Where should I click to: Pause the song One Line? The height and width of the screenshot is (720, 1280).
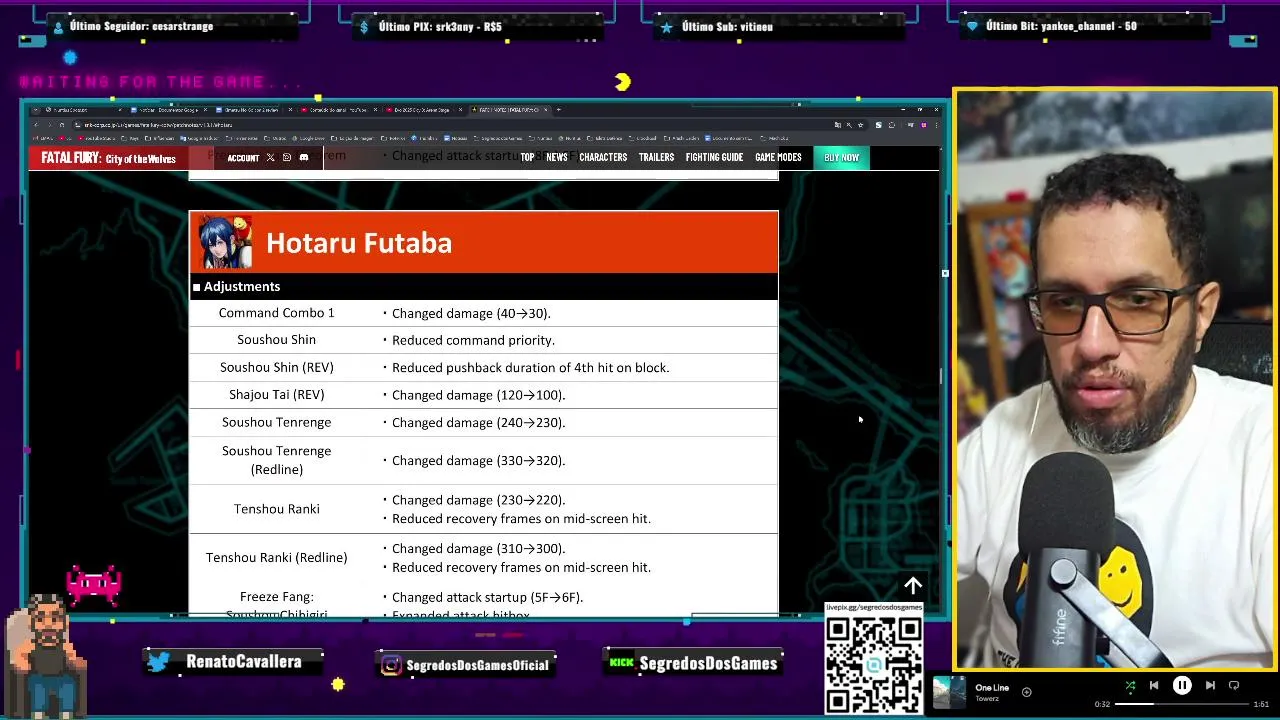click(x=1182, y=686)
